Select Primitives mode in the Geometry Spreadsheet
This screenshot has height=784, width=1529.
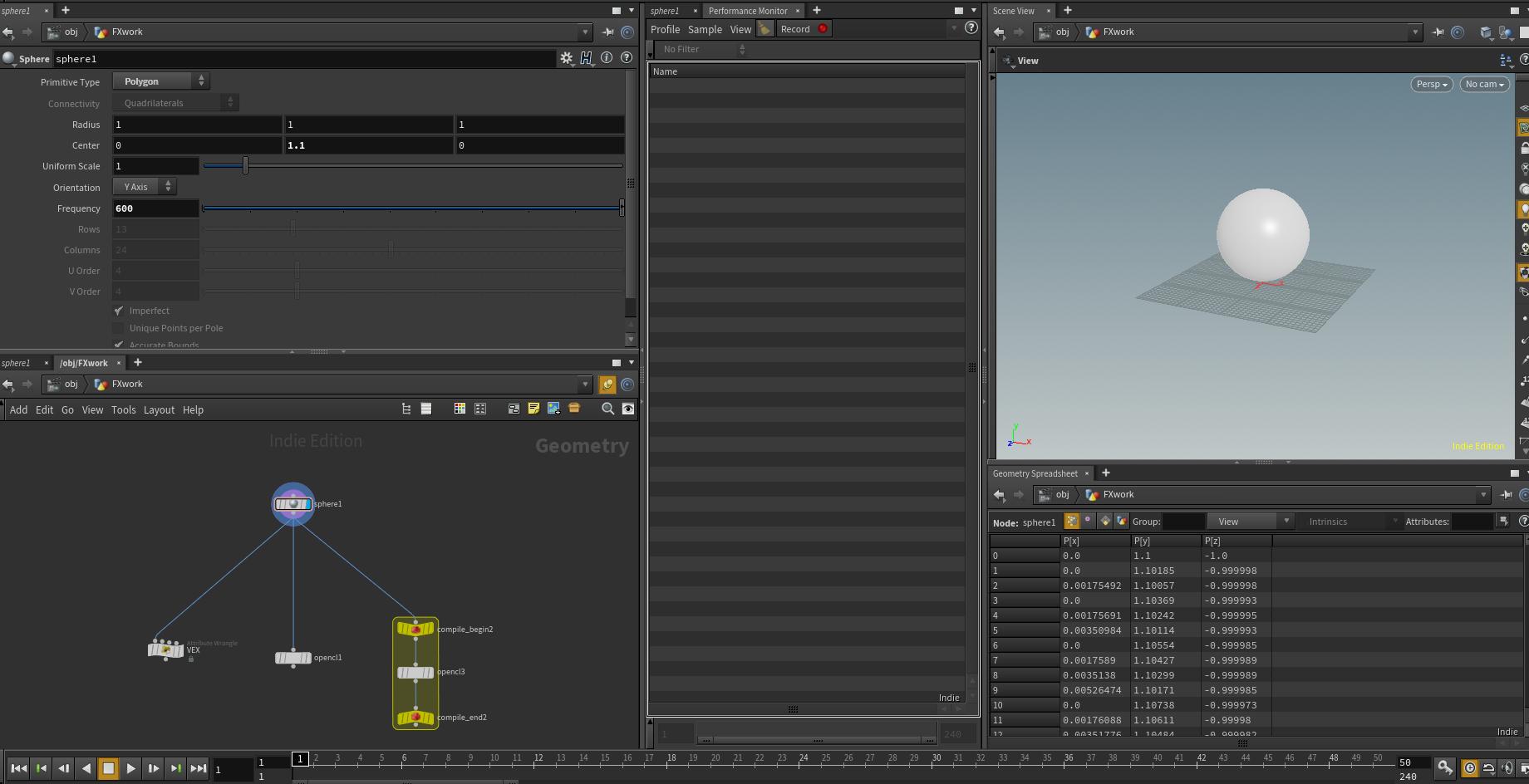point(1105,521)
